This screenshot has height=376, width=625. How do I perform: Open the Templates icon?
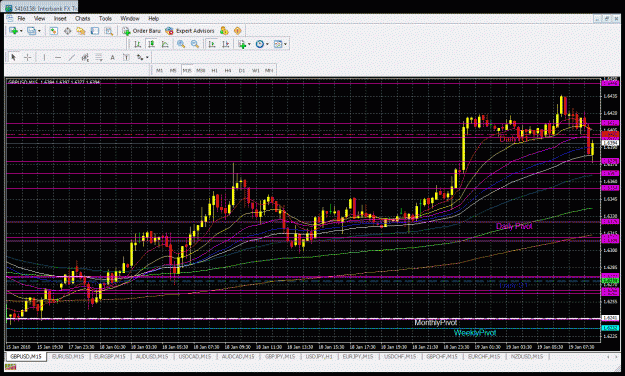(x=278, y=44)
